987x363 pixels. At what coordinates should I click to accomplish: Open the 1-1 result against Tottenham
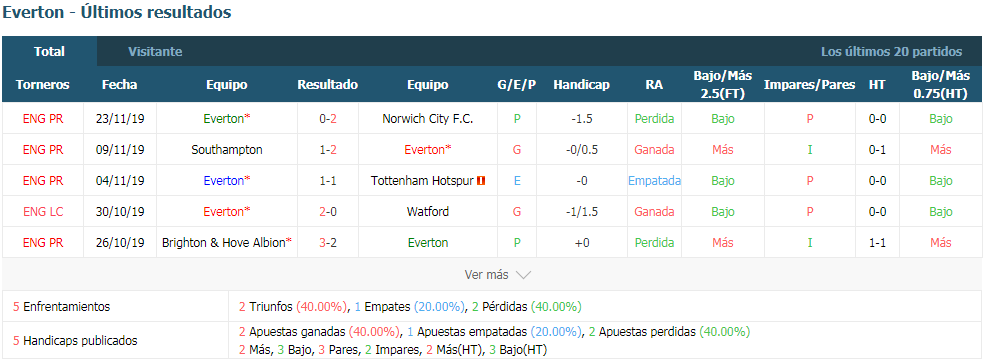(327, 181)
